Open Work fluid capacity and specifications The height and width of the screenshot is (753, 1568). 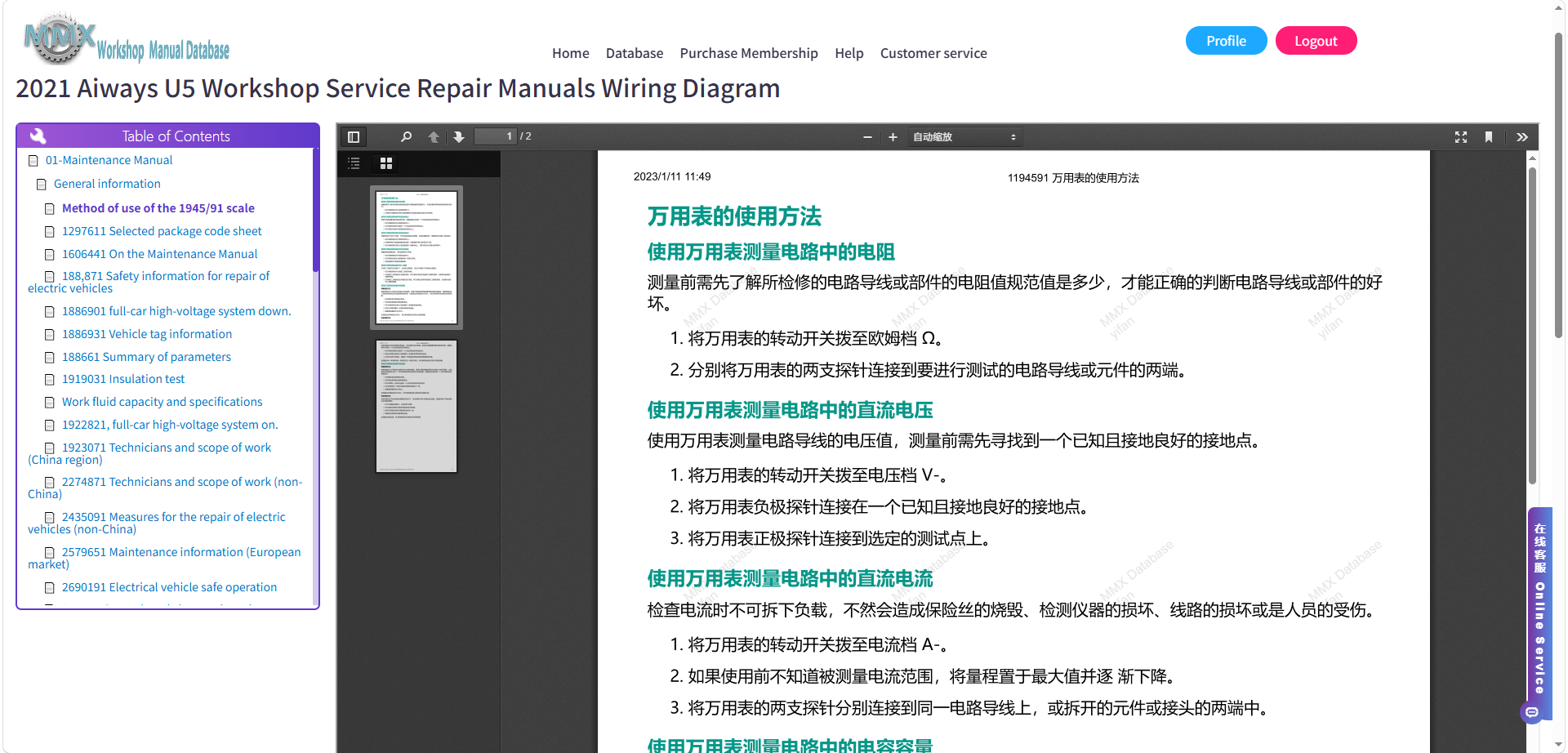[x=163, y=403]
